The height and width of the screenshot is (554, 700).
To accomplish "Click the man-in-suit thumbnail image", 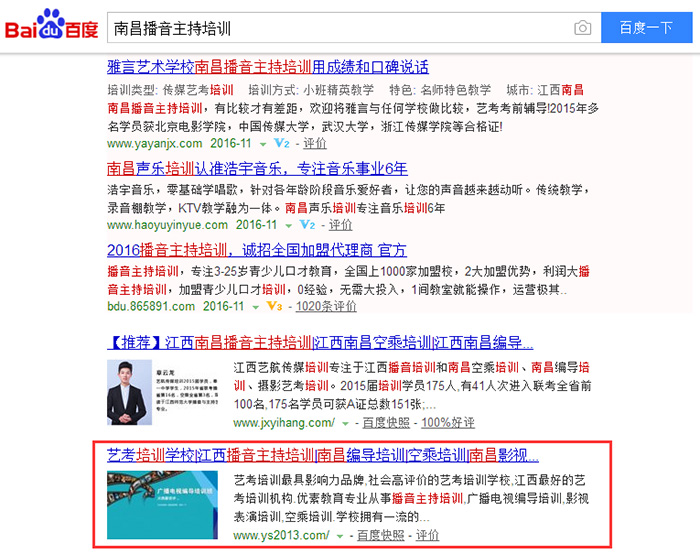I will pos(129,392).
